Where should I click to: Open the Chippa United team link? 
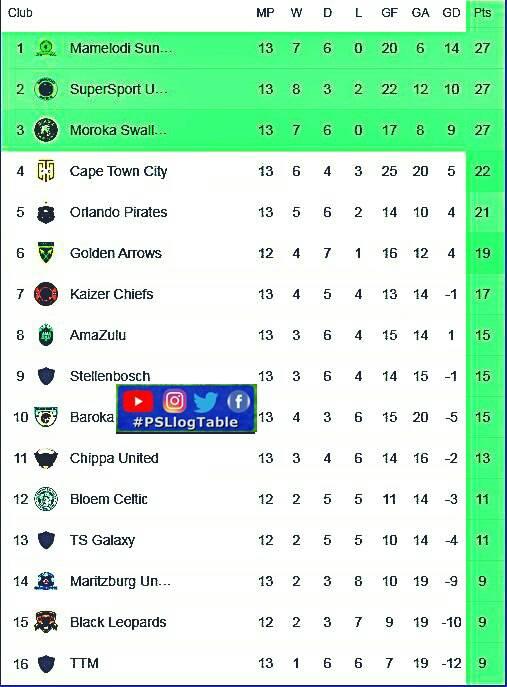[114, 458]
